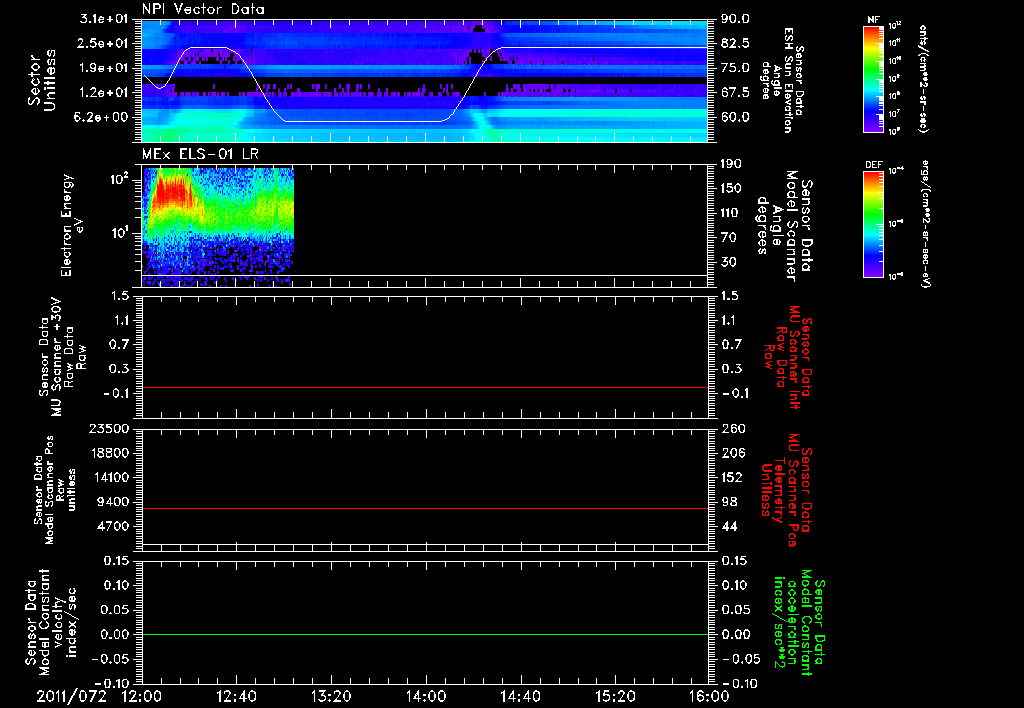Click the 16:00 time axis label
Viewport: 1024px width, 708px height.
click(709, 696)
